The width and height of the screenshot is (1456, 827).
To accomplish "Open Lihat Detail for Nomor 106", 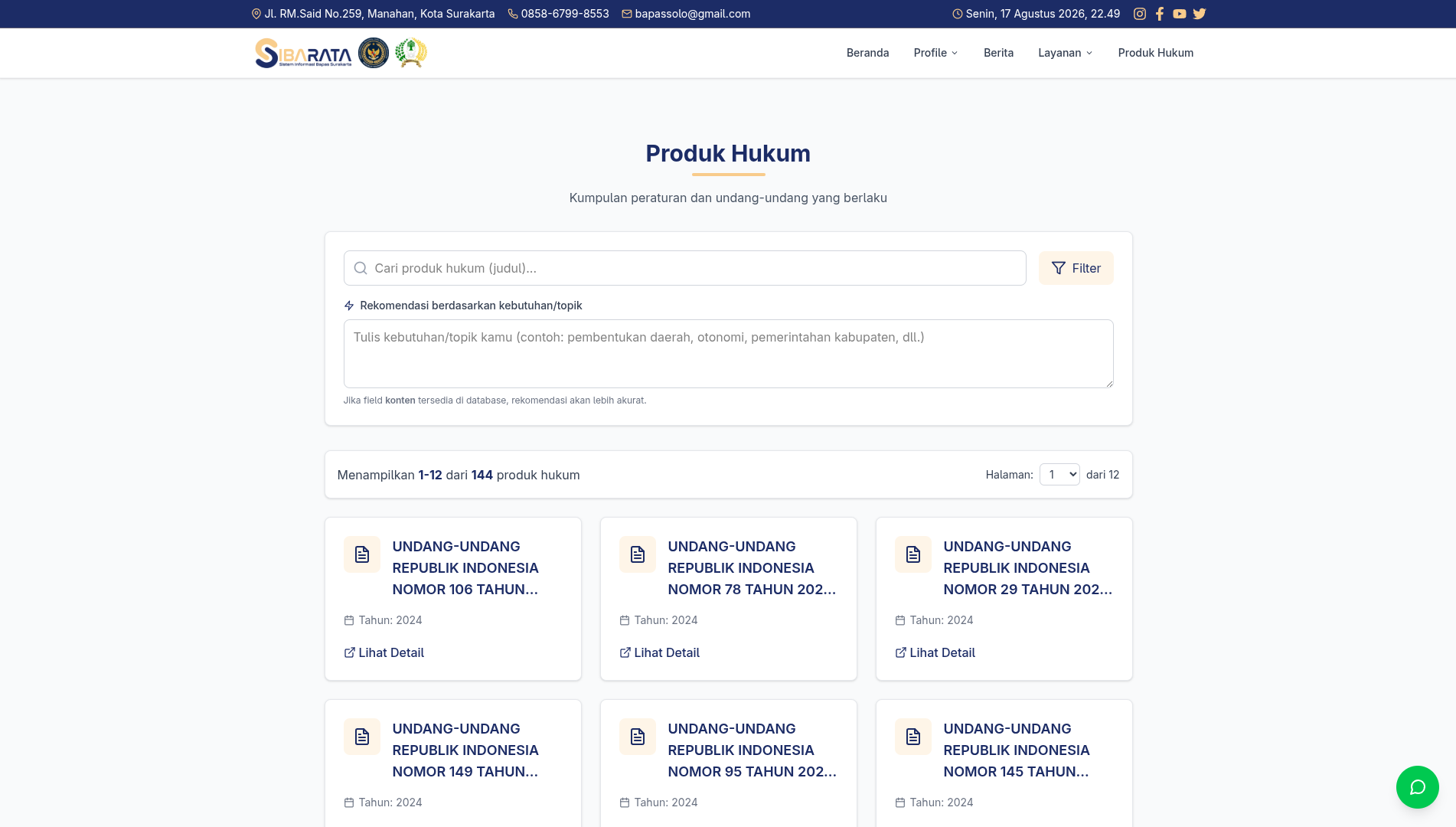I will pos(384,652).
